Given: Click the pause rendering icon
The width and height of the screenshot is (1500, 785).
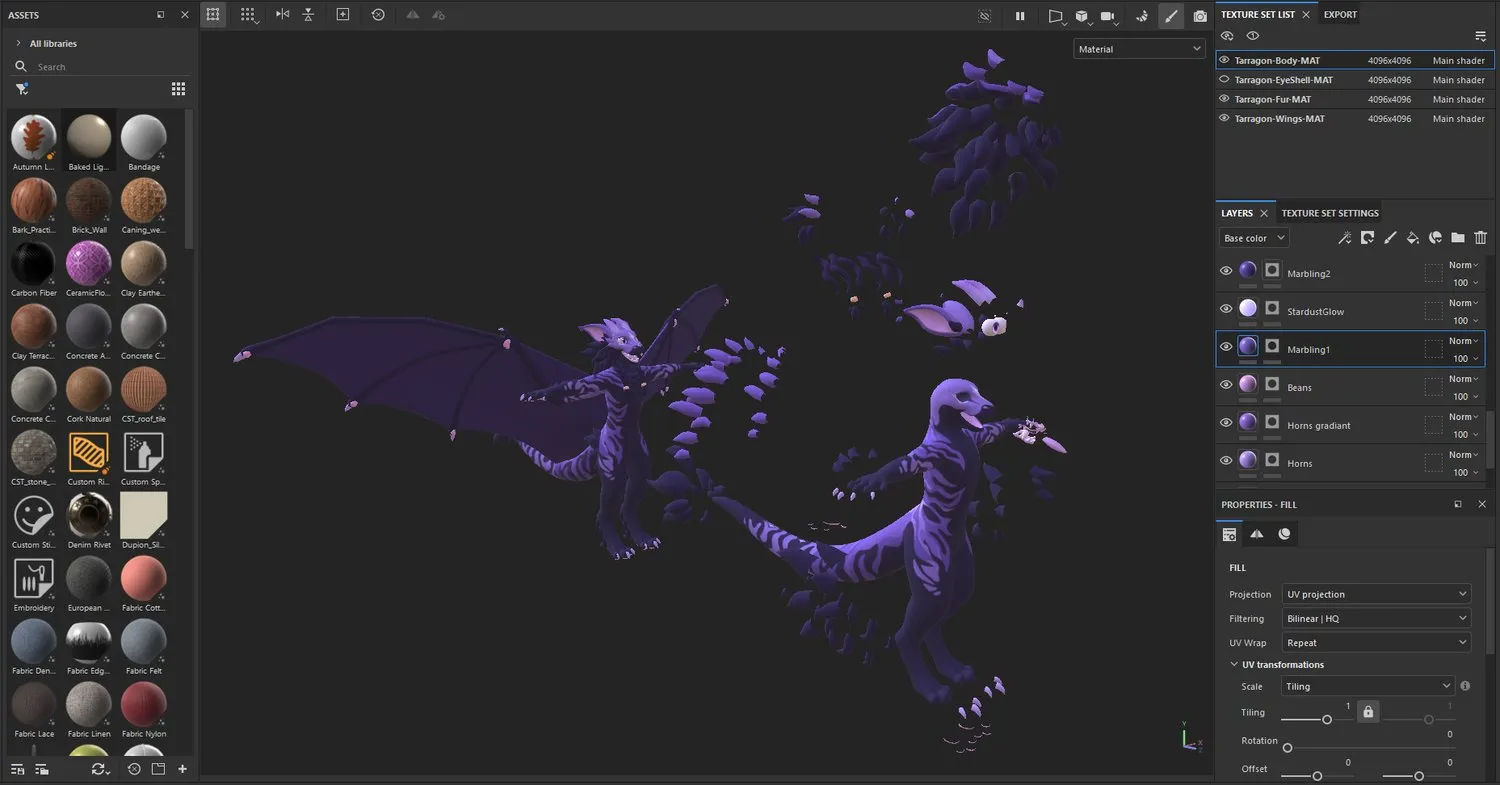Looking at the screenshot, I should point(1020,16).
